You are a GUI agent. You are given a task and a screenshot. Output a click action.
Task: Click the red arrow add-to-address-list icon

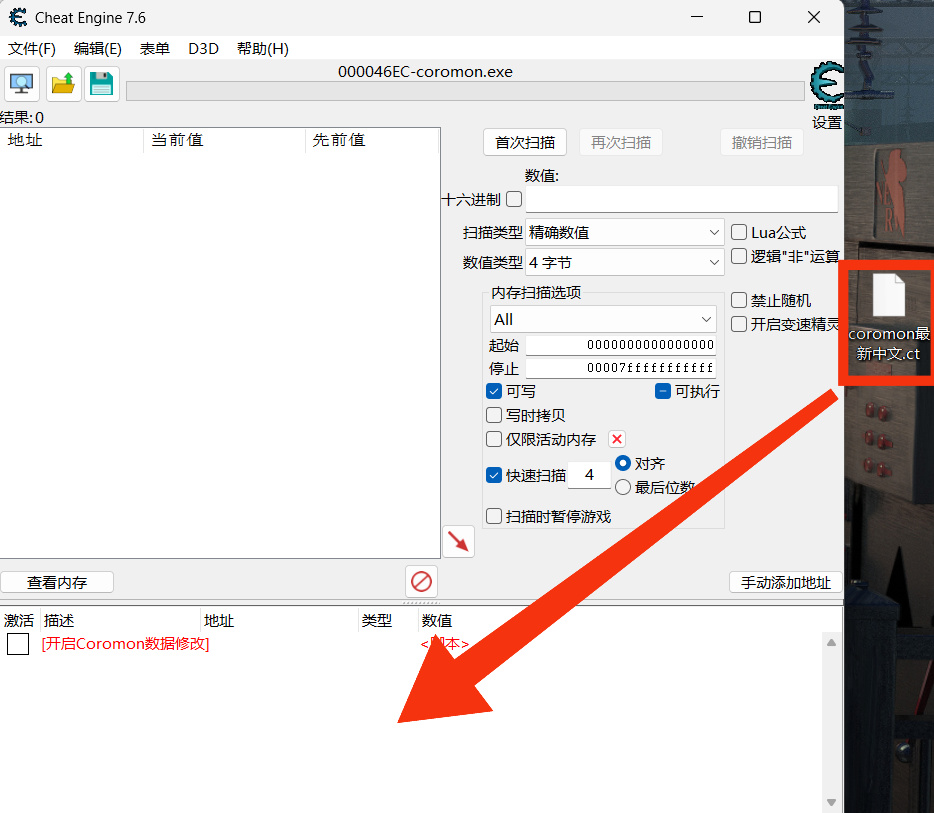pyautogui.click(x=458, y=541)
